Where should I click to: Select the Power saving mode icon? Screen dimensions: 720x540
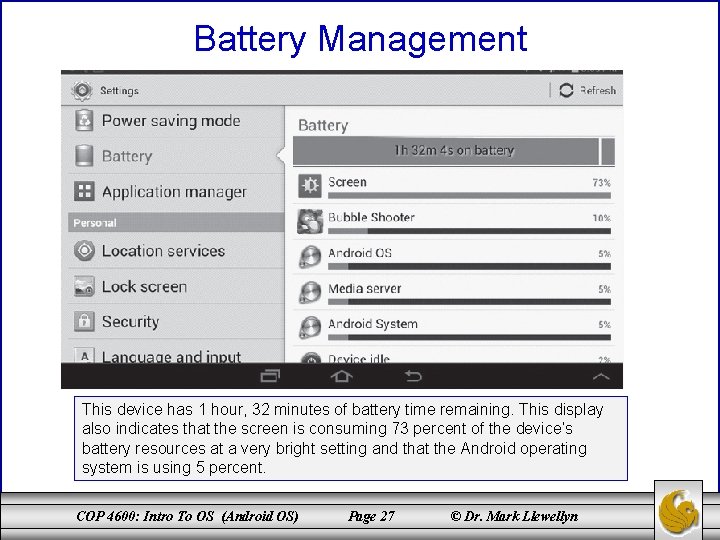[84, 120]
